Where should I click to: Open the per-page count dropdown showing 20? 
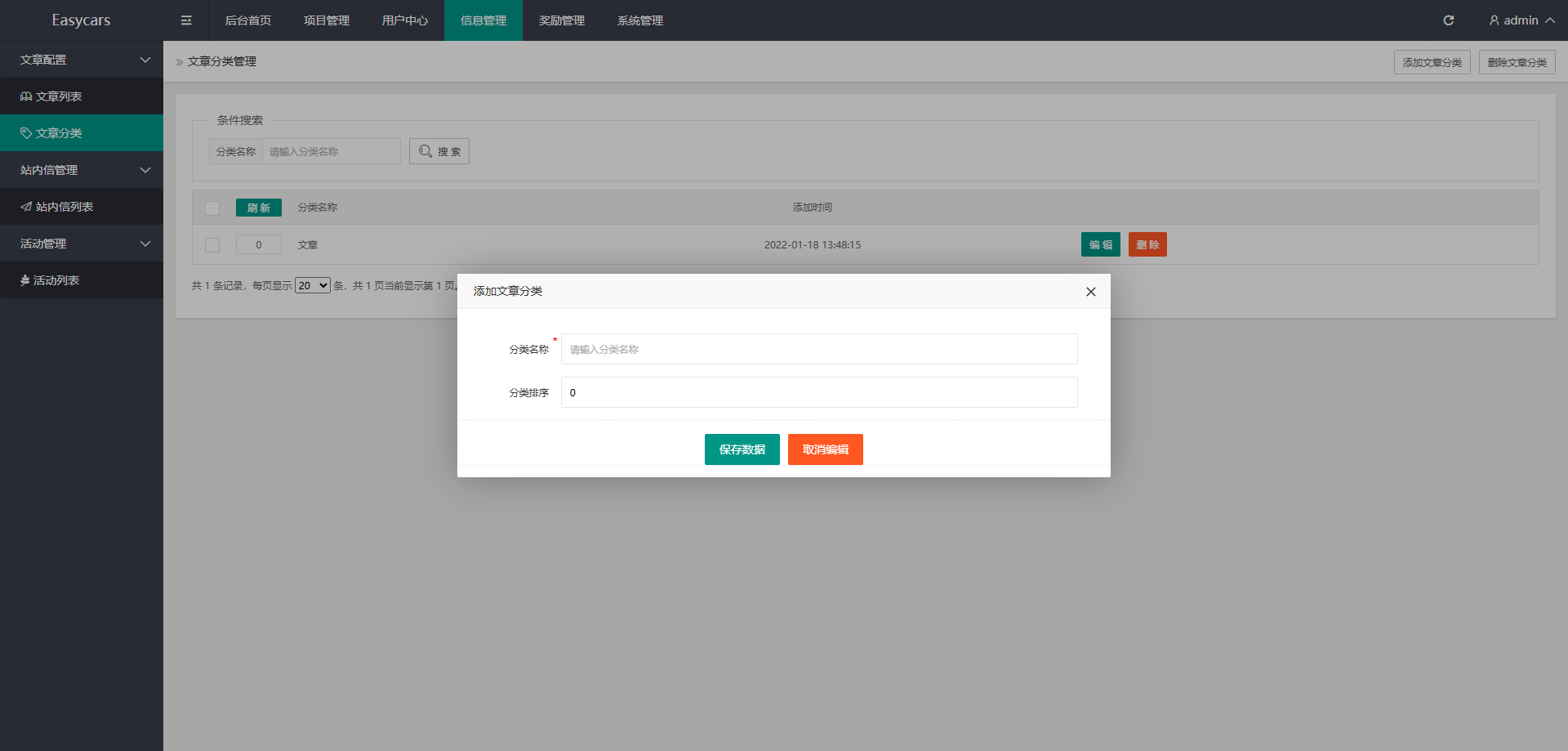pos(312,285)
